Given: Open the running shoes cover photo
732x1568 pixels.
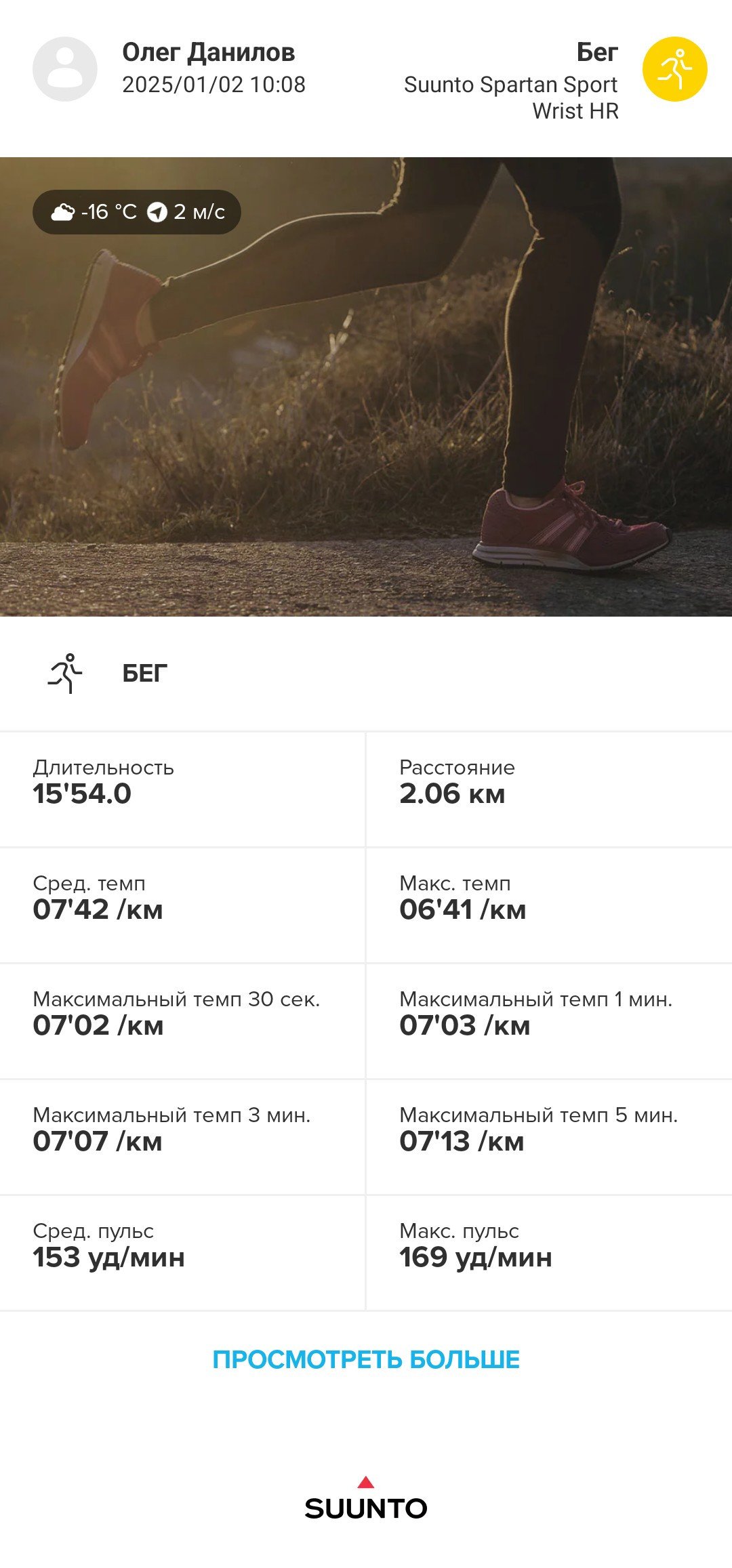Looking at the screenshot, I should [x=366, y=387].
